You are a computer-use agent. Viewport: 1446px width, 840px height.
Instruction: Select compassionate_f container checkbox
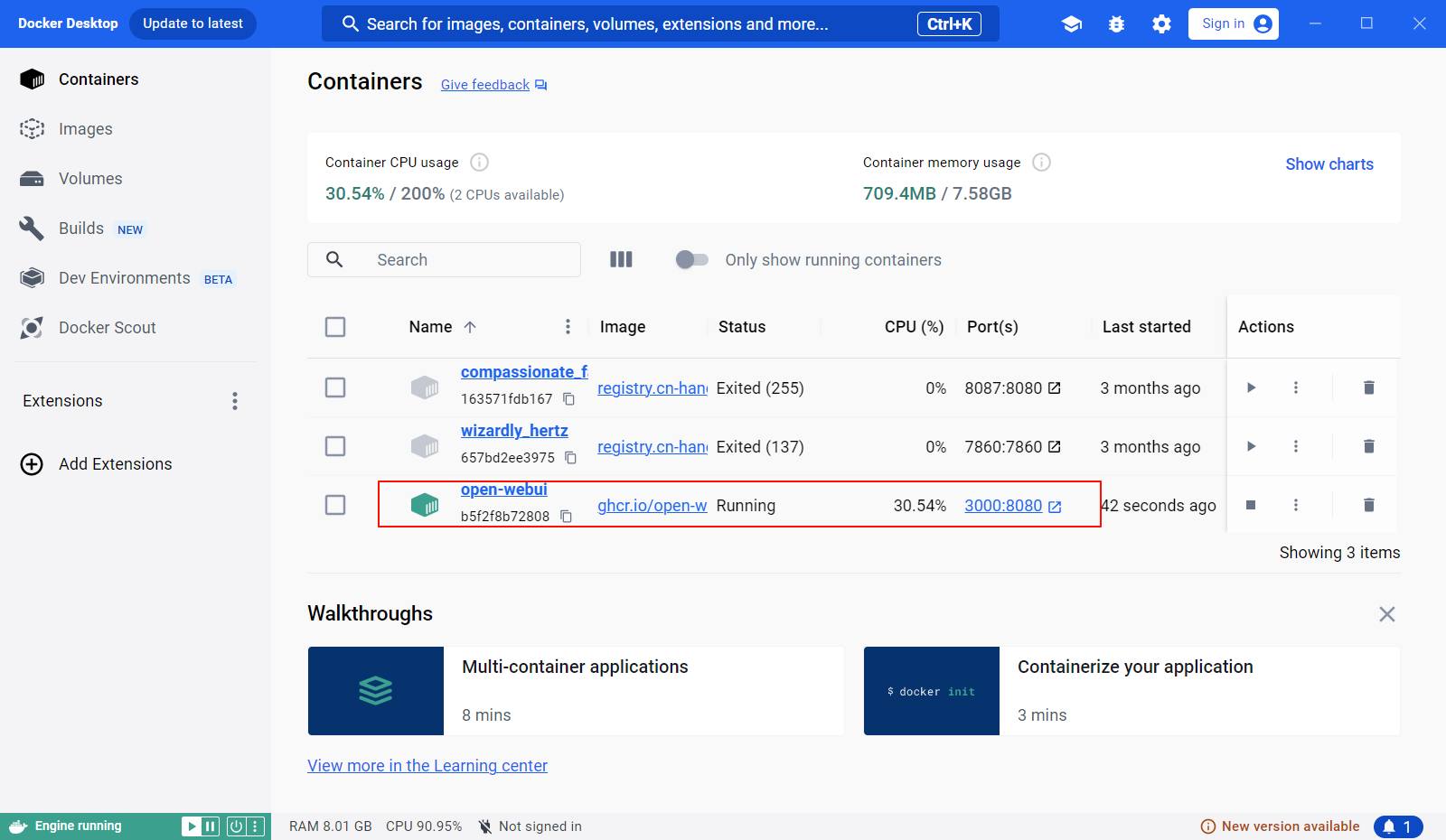click(x=335, y=387)
